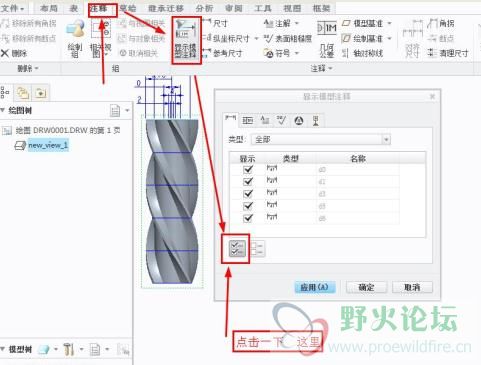The width and height of the screenshot is (481, 365).
Task: Switch to the 注释 ribbon tab
Action: [x=99, y=8]
